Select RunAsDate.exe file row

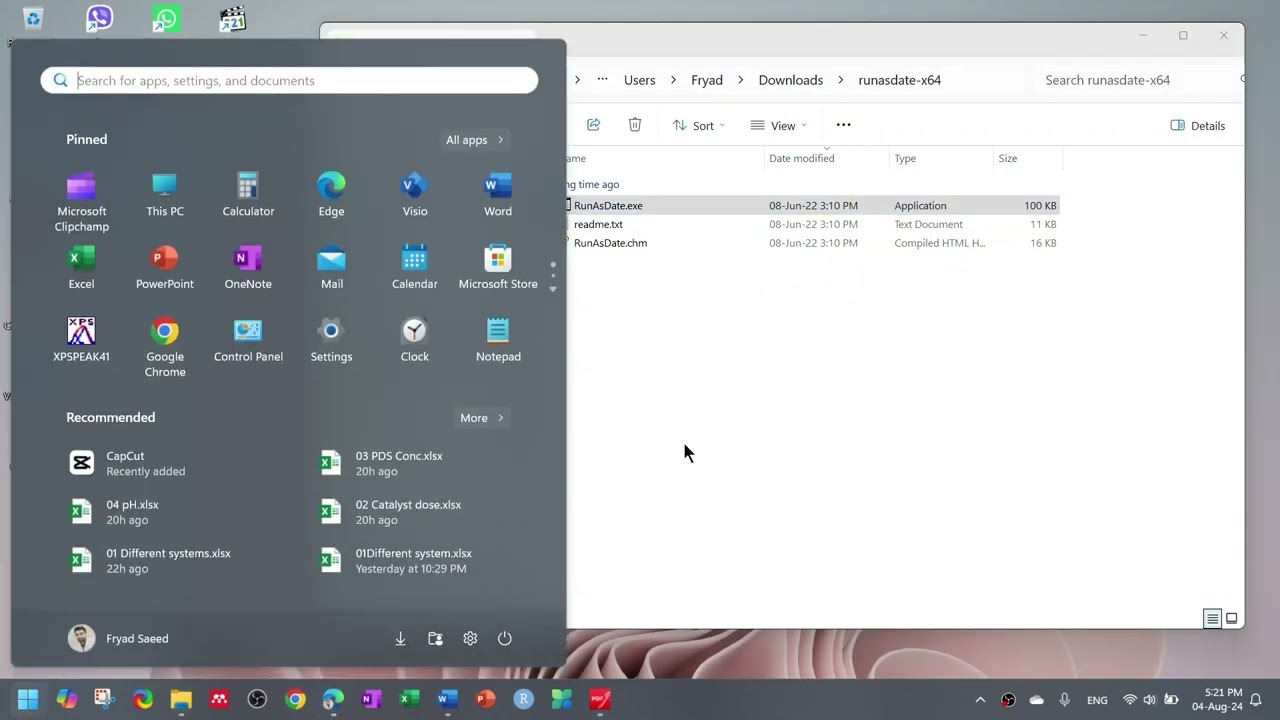click(x=812, y=205)
